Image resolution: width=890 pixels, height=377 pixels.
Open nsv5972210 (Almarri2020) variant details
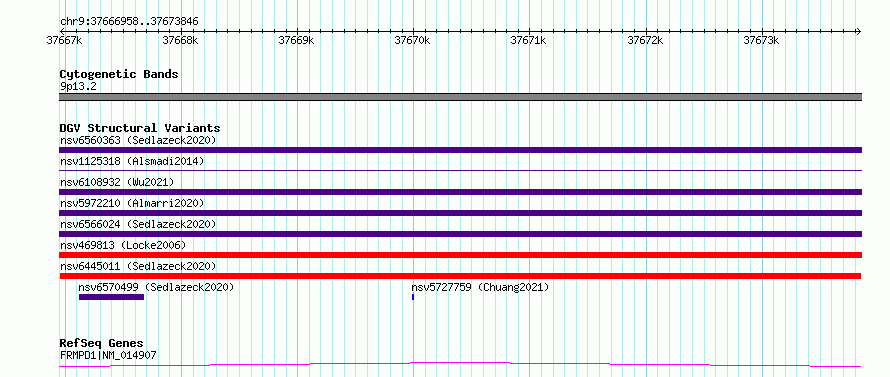click(132, 203)
